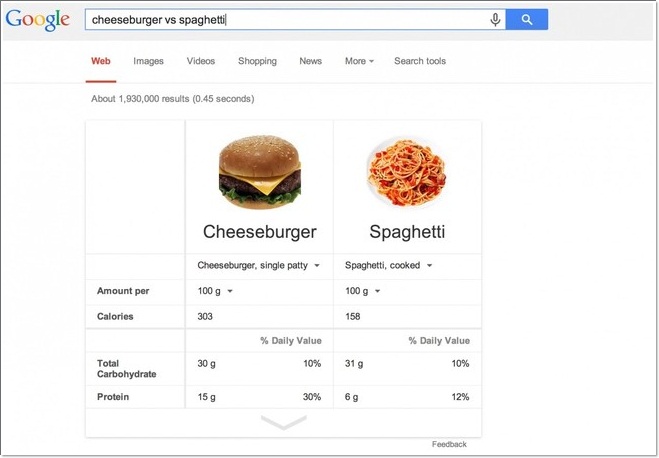Expand nutrition card with down chevron
This screenshot has height=458, width=659.
pos(284,422)
